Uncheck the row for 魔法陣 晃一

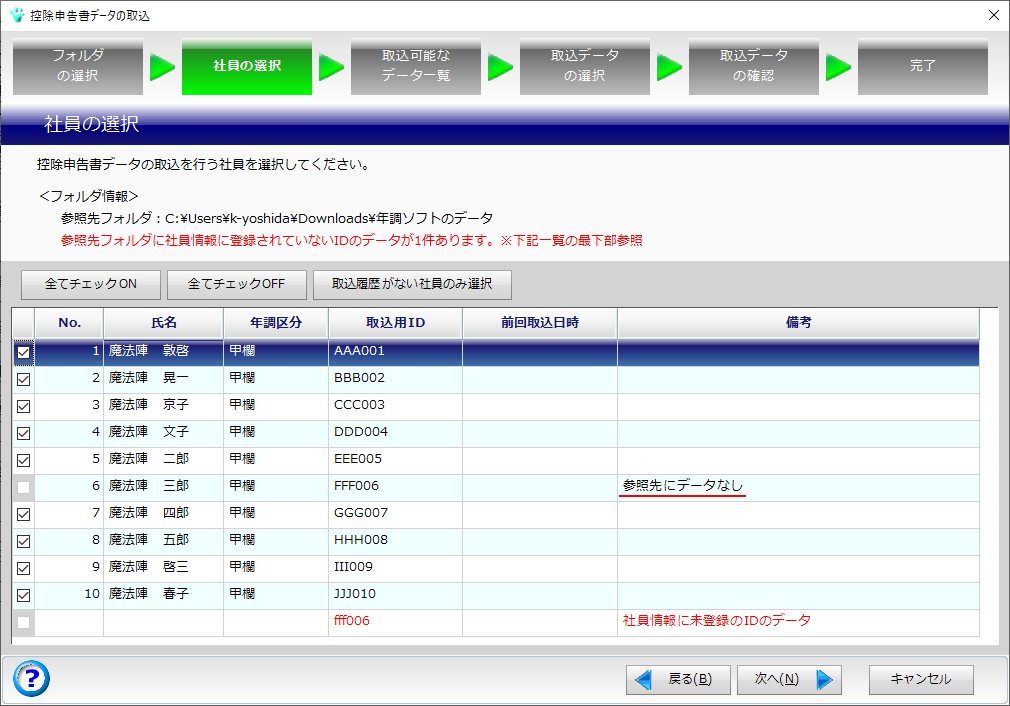[x=23, y=379]
